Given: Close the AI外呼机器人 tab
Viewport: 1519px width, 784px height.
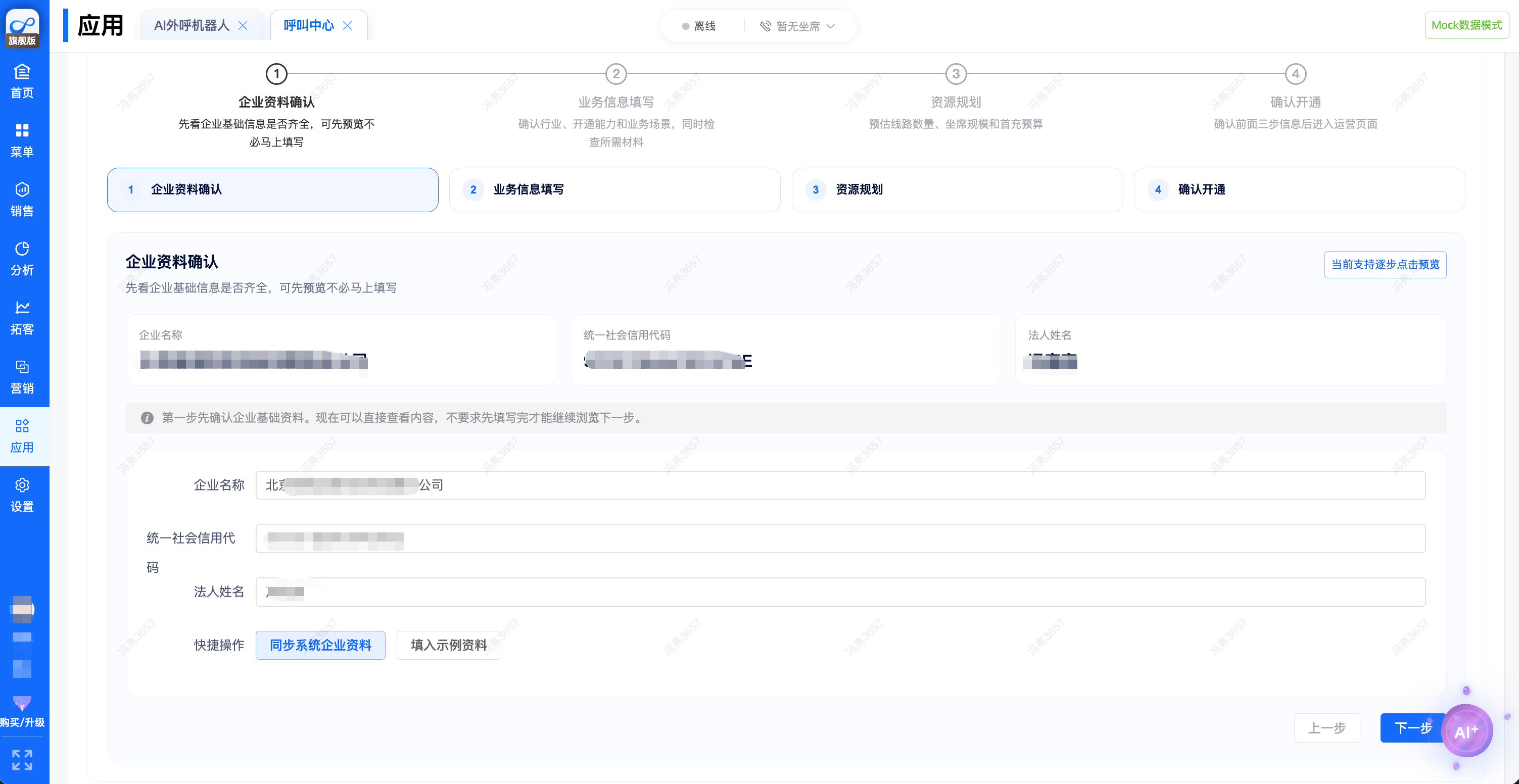Looking at the screenshot, I should pos(243,25).
